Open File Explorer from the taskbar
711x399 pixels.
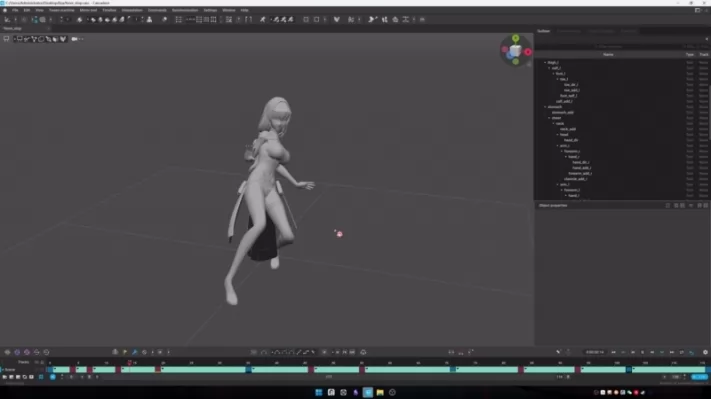pyautogui.click(x=380, y=392)
